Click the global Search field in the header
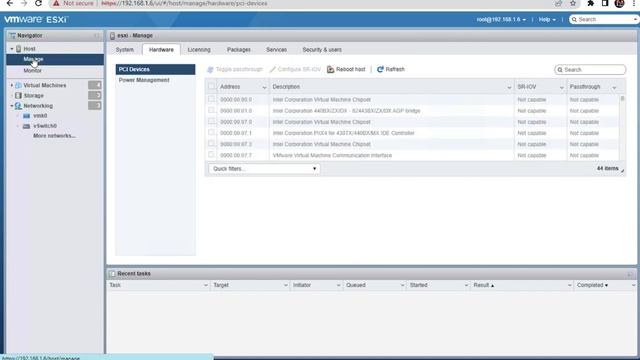 [x=604, y=20]
